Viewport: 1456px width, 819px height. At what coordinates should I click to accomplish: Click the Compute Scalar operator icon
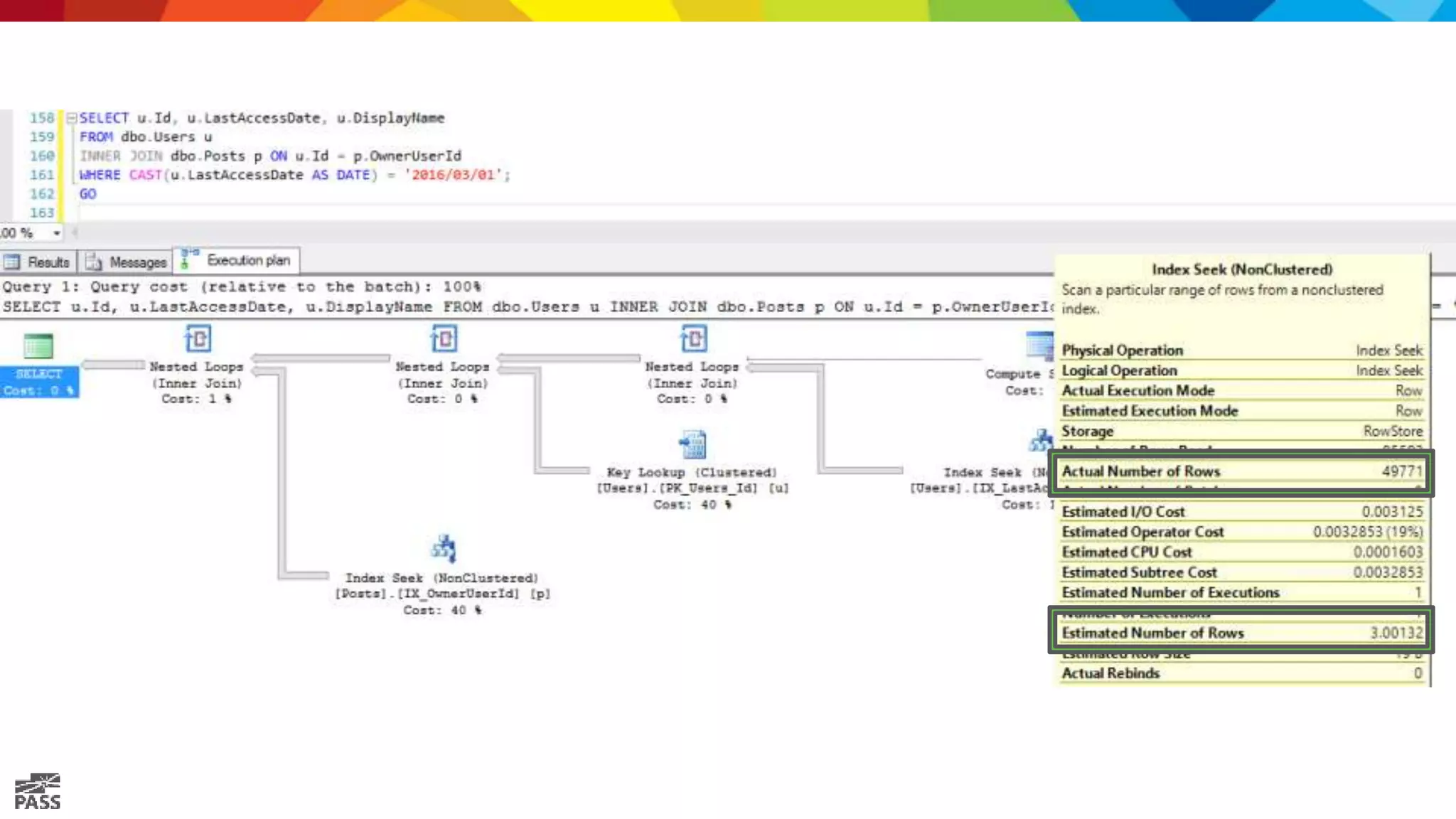pyautogui.click(x=1039, y=346)
